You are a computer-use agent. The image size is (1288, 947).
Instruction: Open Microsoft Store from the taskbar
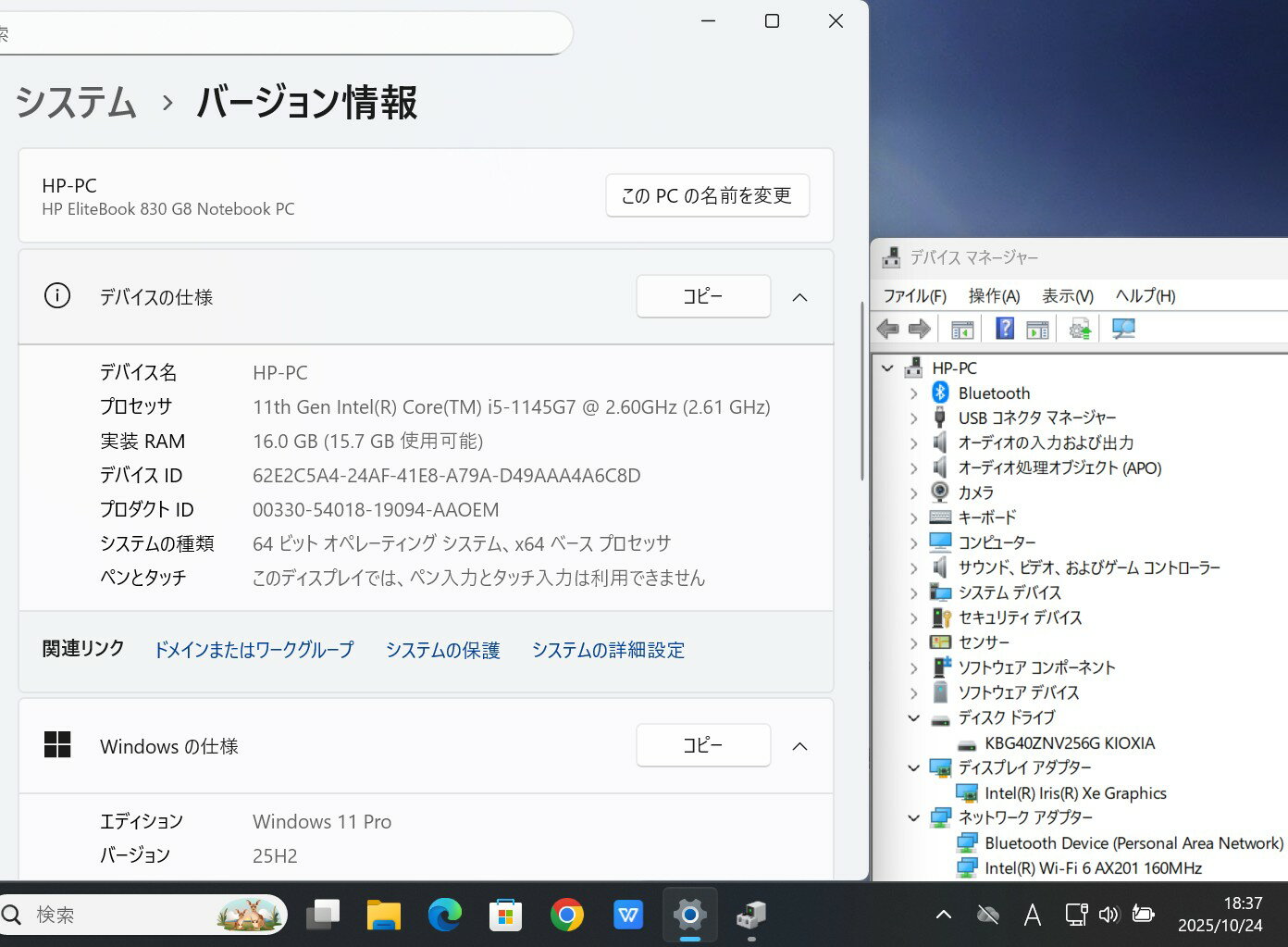tap(505, 916)
